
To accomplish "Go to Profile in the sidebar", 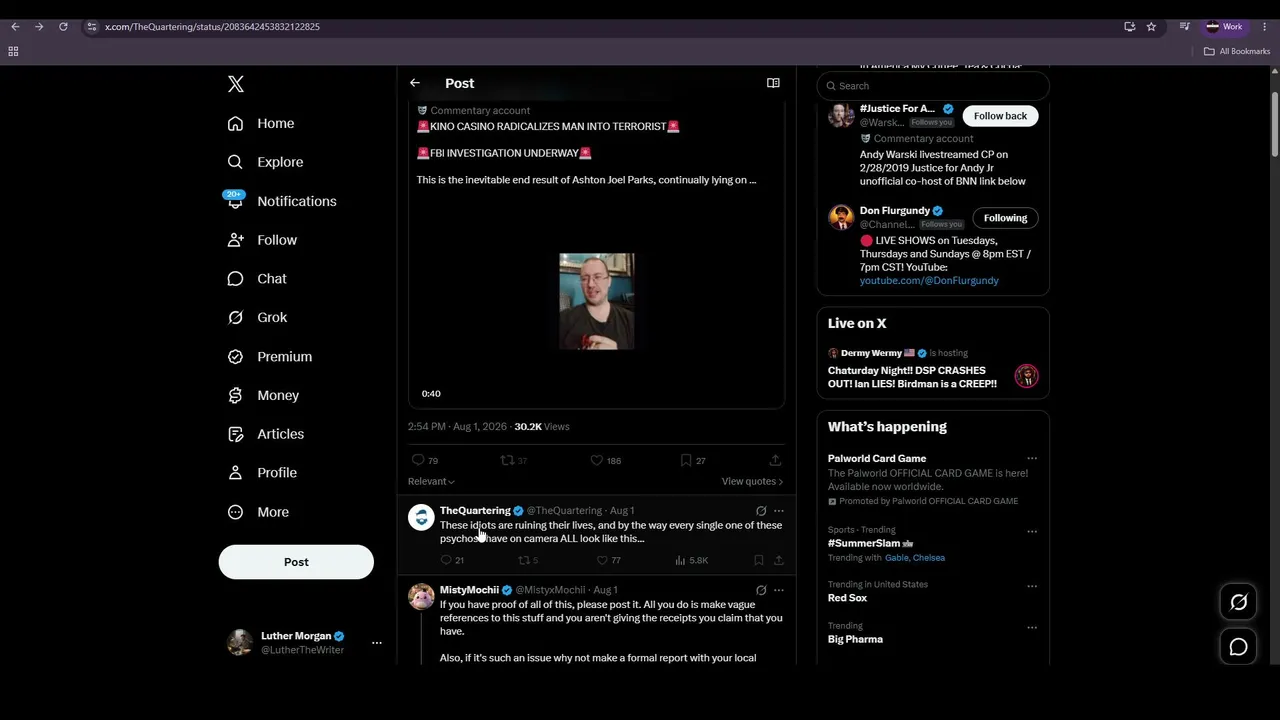I will pos(262,473).
